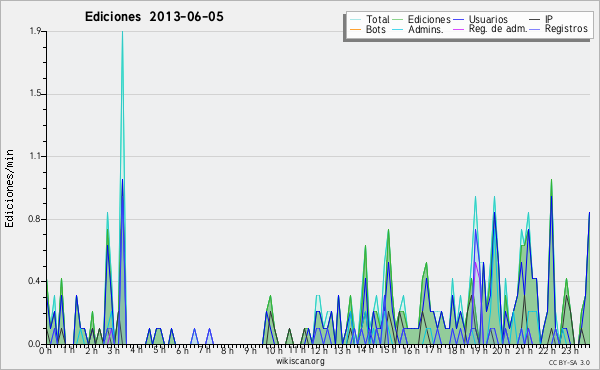Click the 1.9 value on y-axis
This screenshot has width=600, height=370.
tap(35, 31)
